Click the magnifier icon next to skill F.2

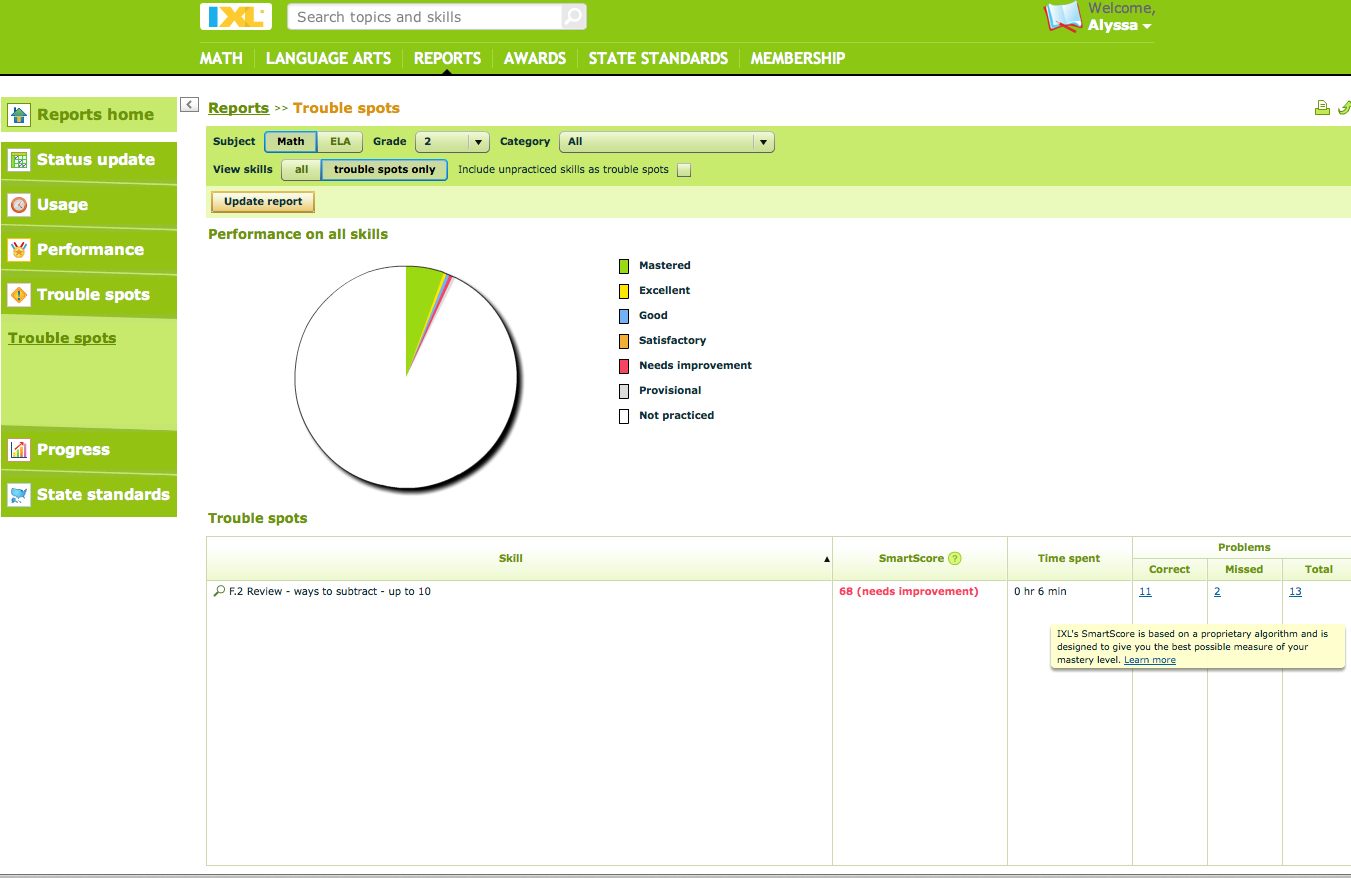[218, 591]
